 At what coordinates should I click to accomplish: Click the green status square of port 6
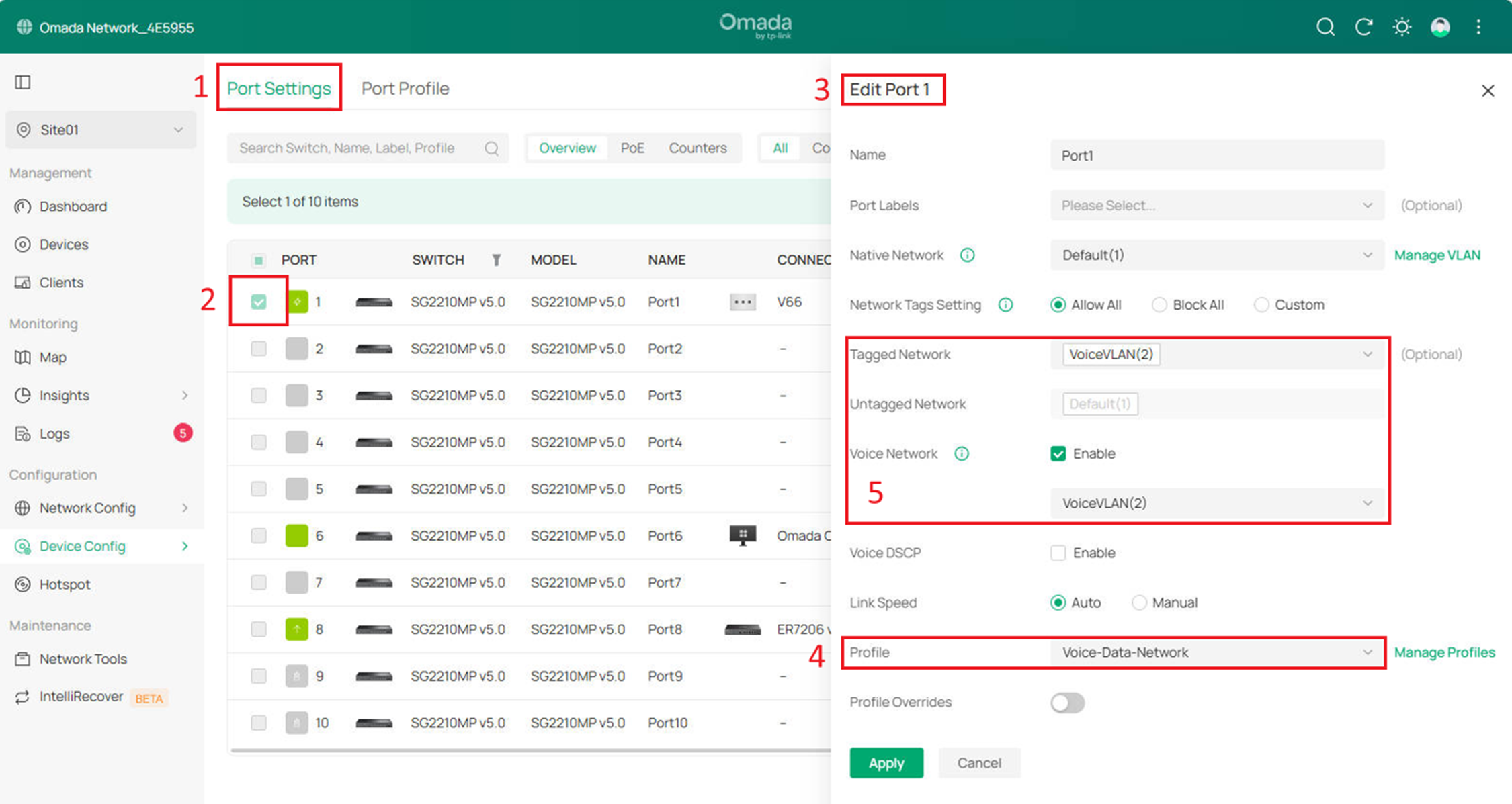(x=297, y=536)
